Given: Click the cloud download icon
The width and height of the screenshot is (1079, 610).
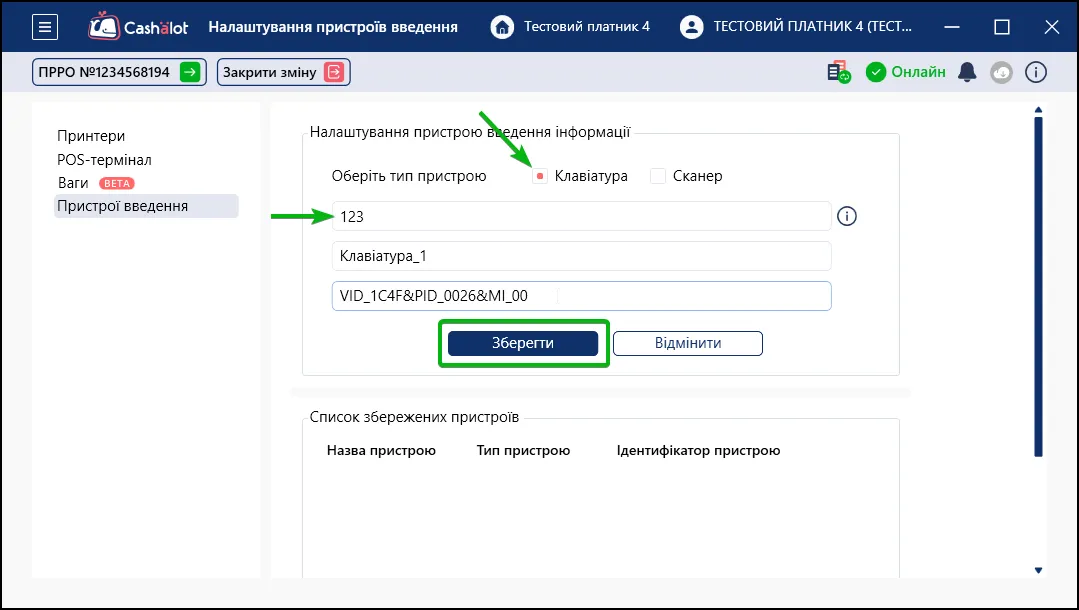Looking at the screenshot, I should (x=1001, y=72).
